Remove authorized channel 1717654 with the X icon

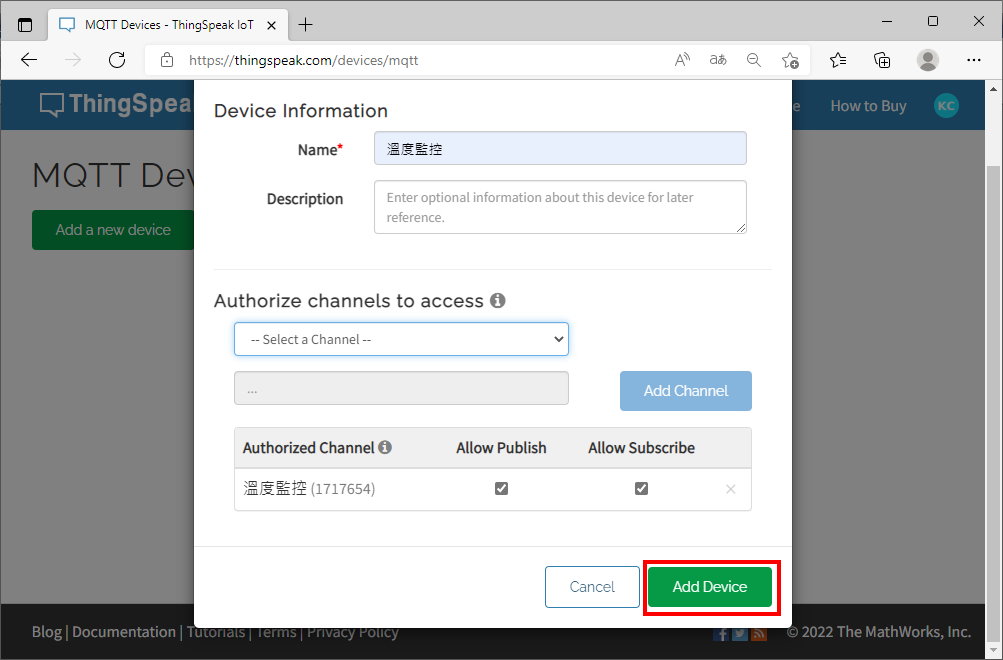click(731, 489)
